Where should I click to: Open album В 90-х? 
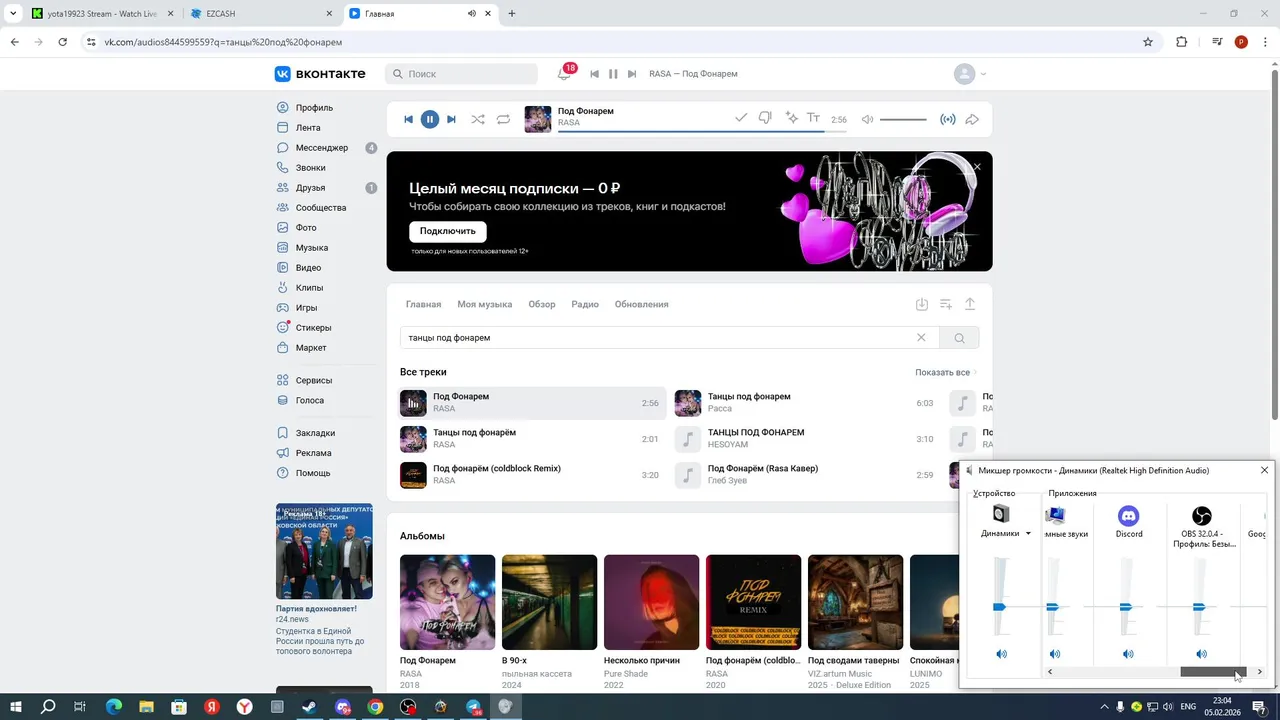pos(549,602)
